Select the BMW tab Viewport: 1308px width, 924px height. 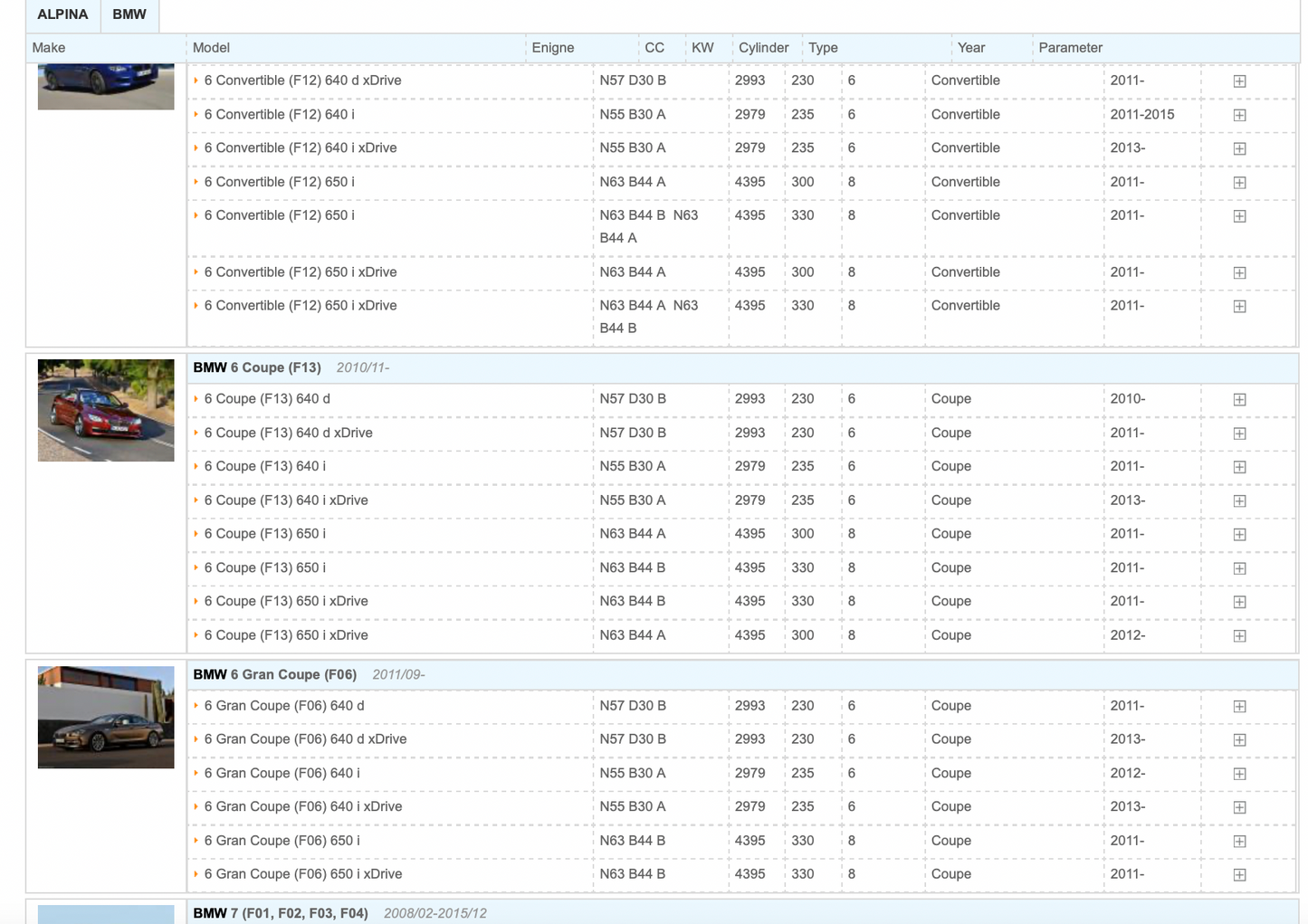(129, 15)
